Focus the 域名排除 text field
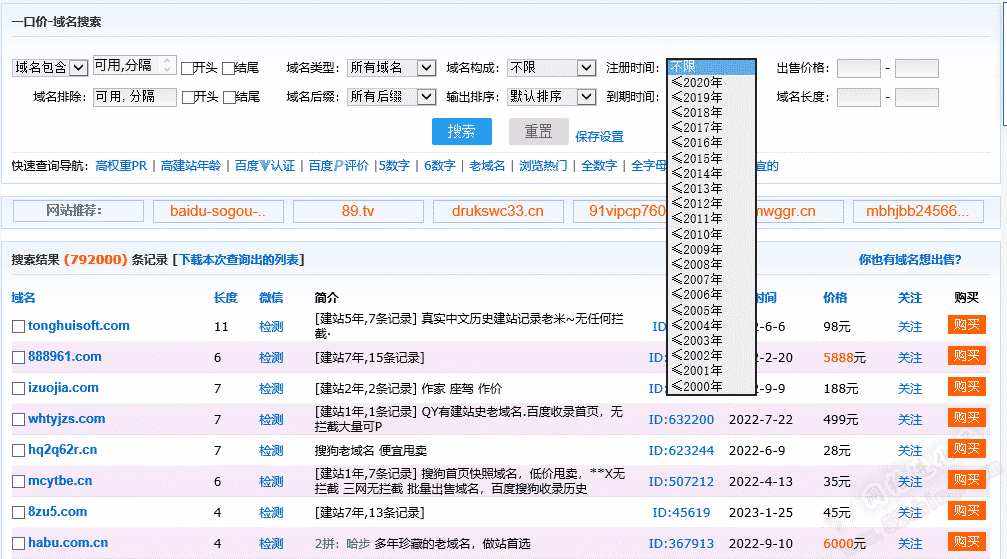This screenshot has height=559, width=1007. click(x=135, y=97)
